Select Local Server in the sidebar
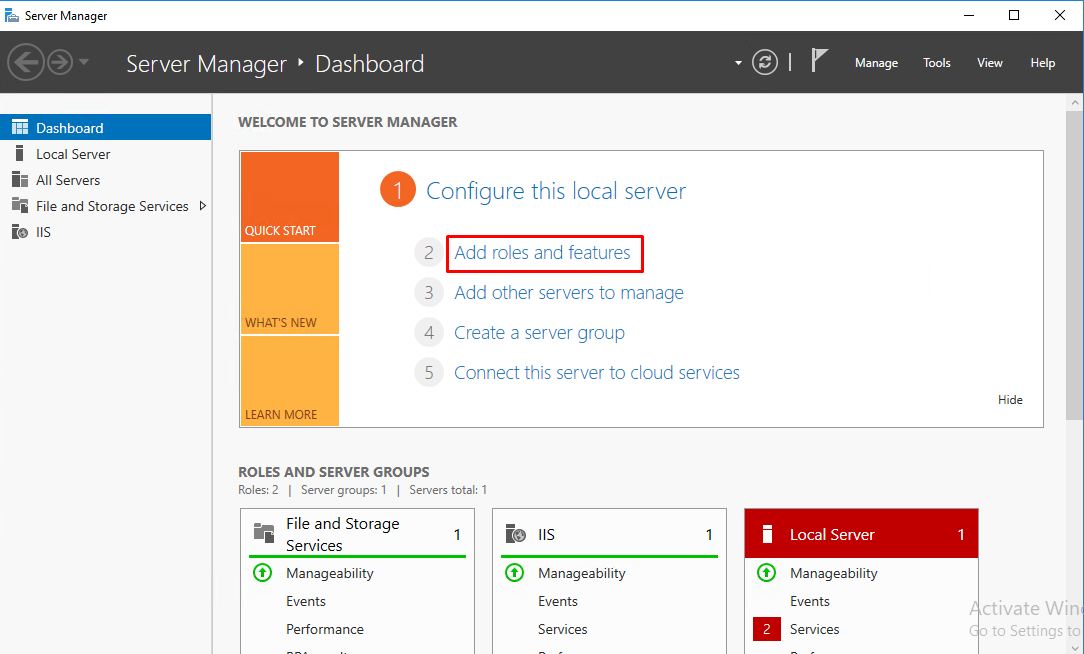The image size is (1084, 654). 105,154
